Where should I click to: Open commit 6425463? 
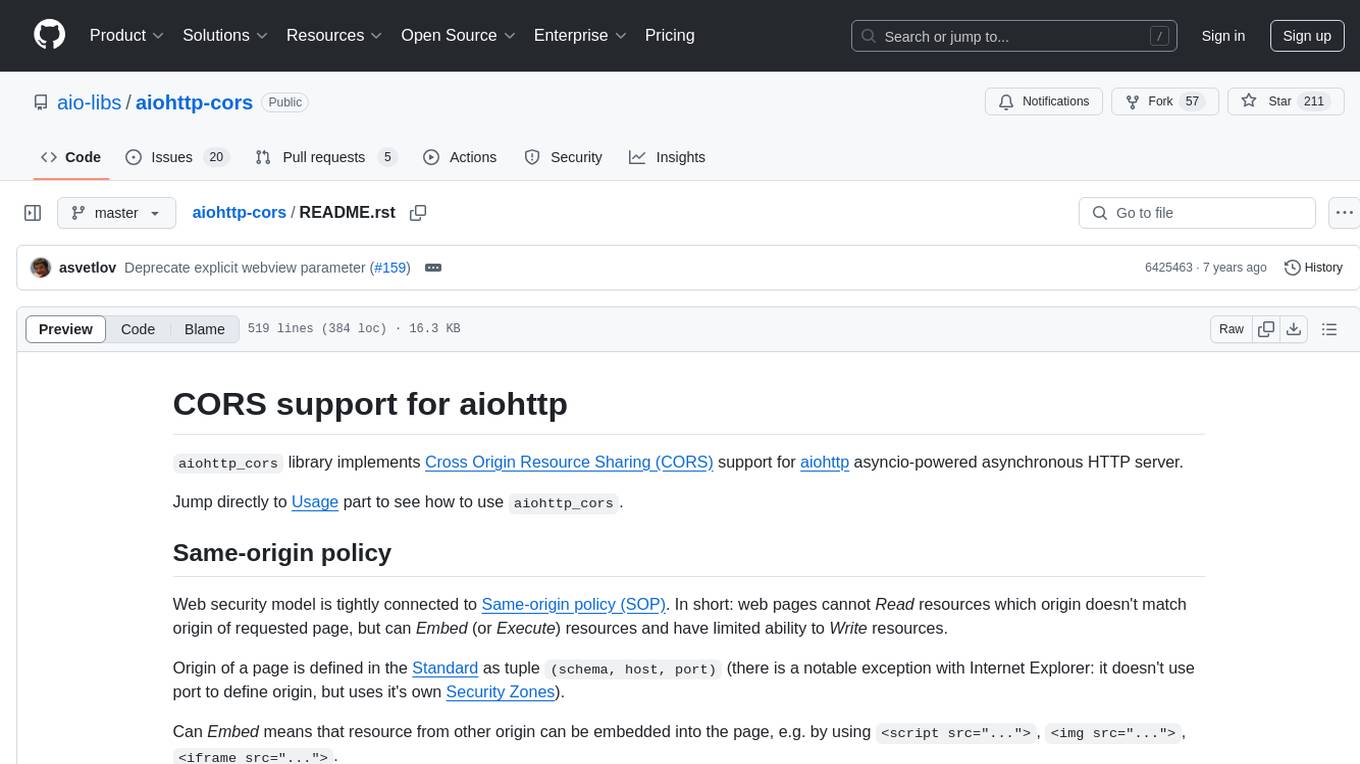[1168, 267]
